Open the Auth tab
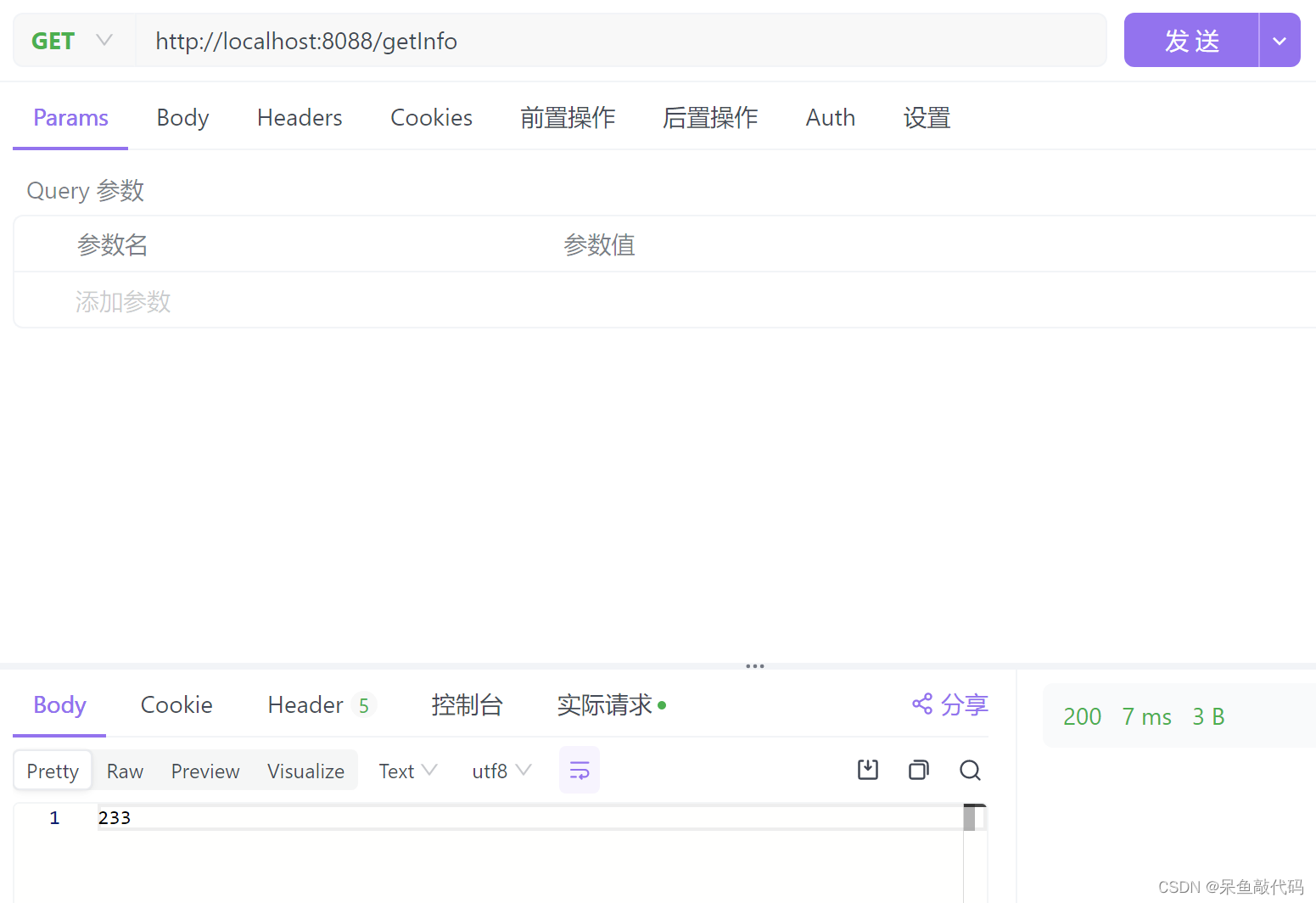 coord(831,118)
